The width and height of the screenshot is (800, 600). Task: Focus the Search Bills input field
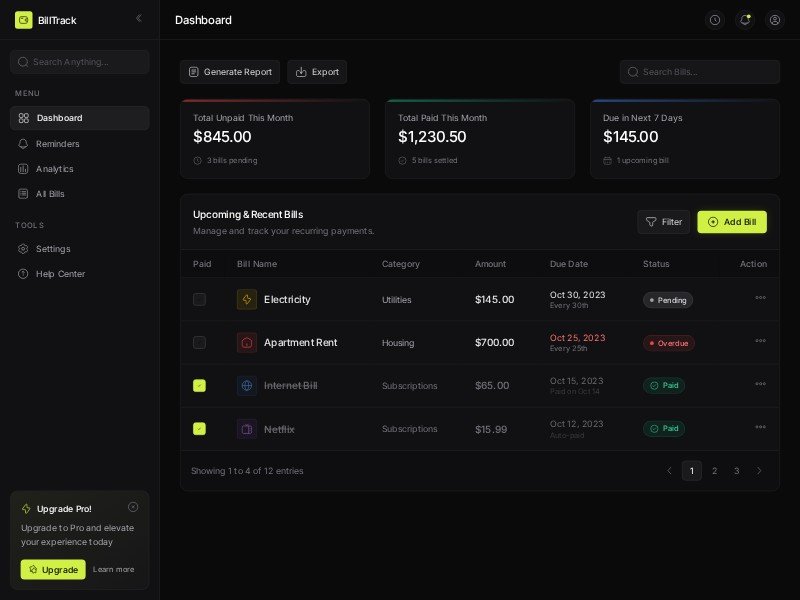pos(707,72)
